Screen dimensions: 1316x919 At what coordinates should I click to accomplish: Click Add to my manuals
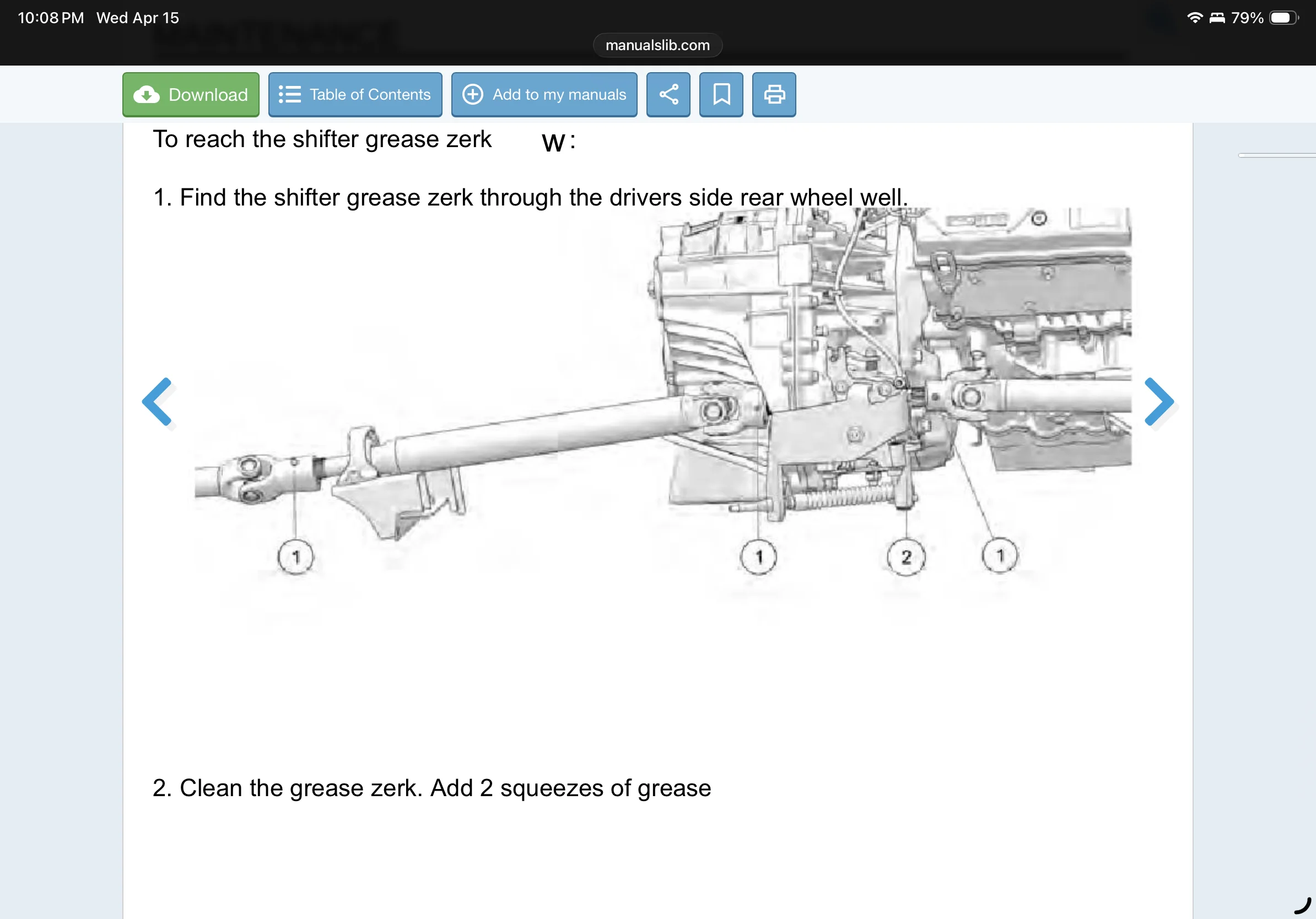543,95
